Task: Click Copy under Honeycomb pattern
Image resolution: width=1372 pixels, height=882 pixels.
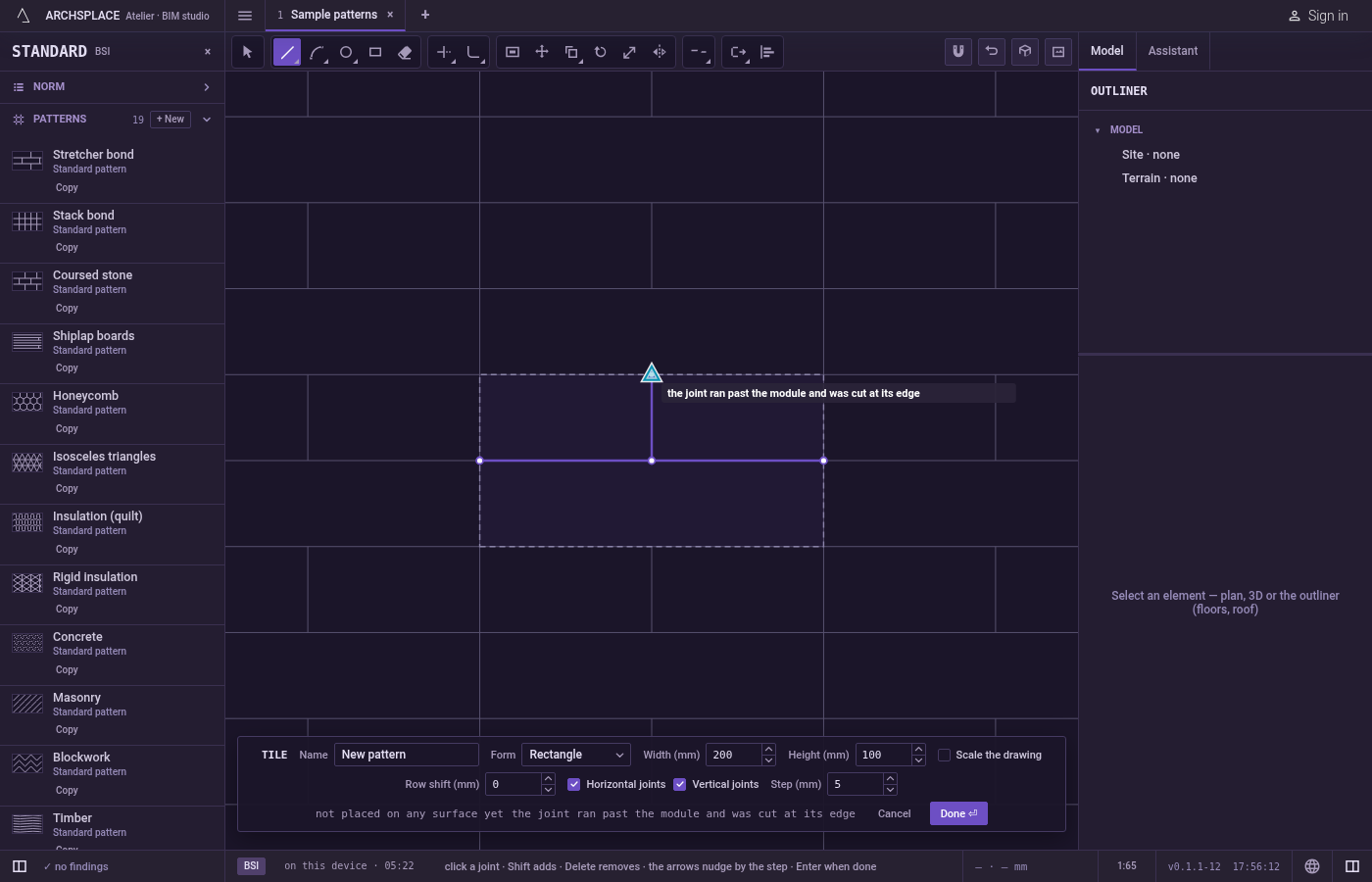Action: tap(67, 428)
